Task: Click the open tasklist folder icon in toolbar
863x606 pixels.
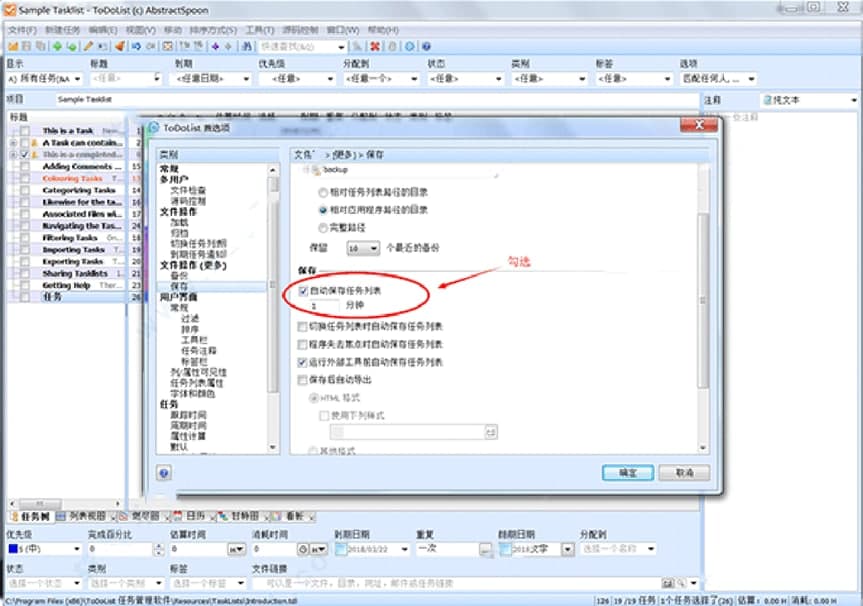Action: click(13, 46)
